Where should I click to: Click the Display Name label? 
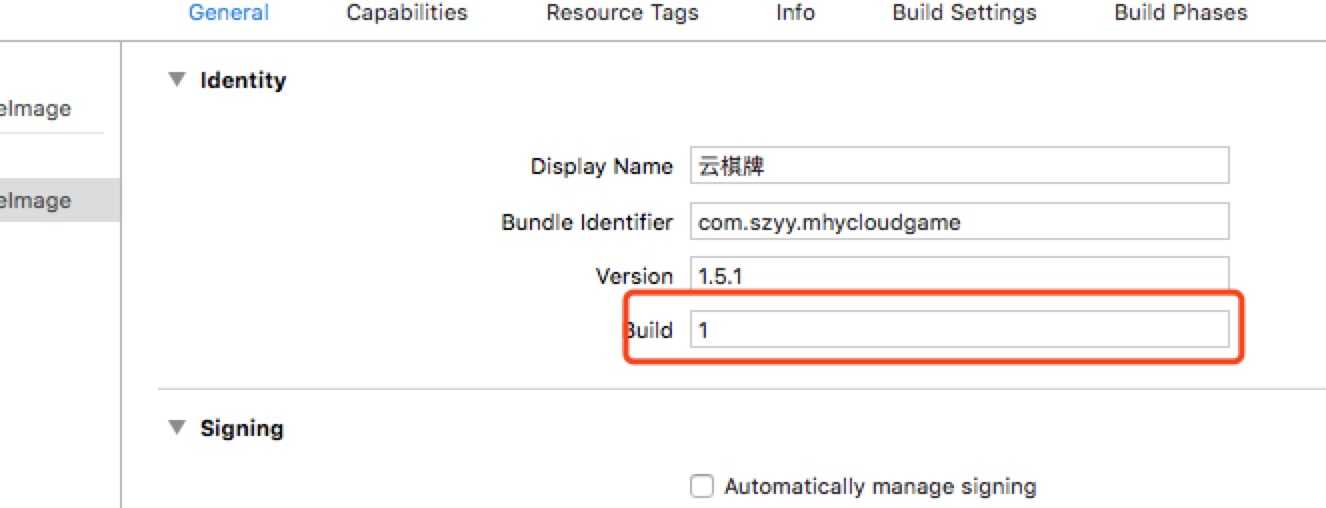click(x=601, y=166)
